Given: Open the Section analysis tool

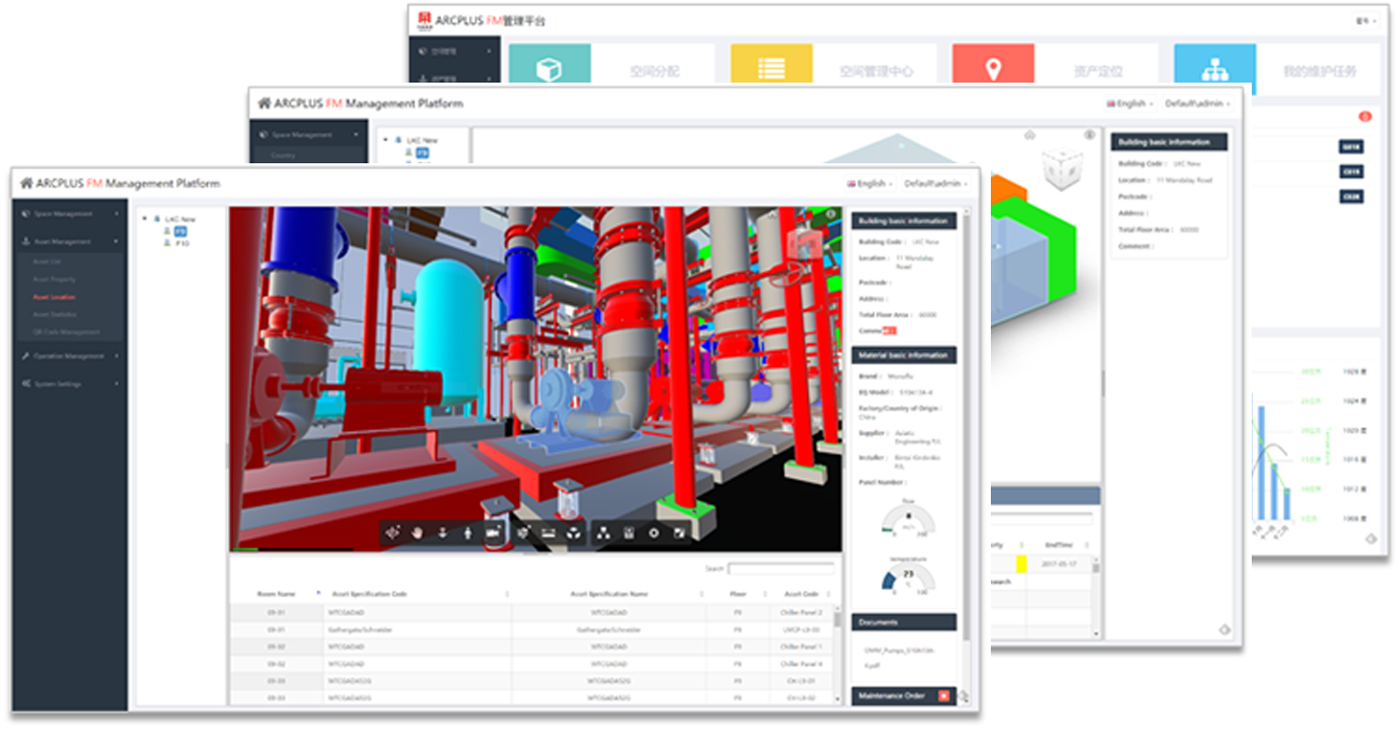Looking at the screenshot, I should click(573, 534).
